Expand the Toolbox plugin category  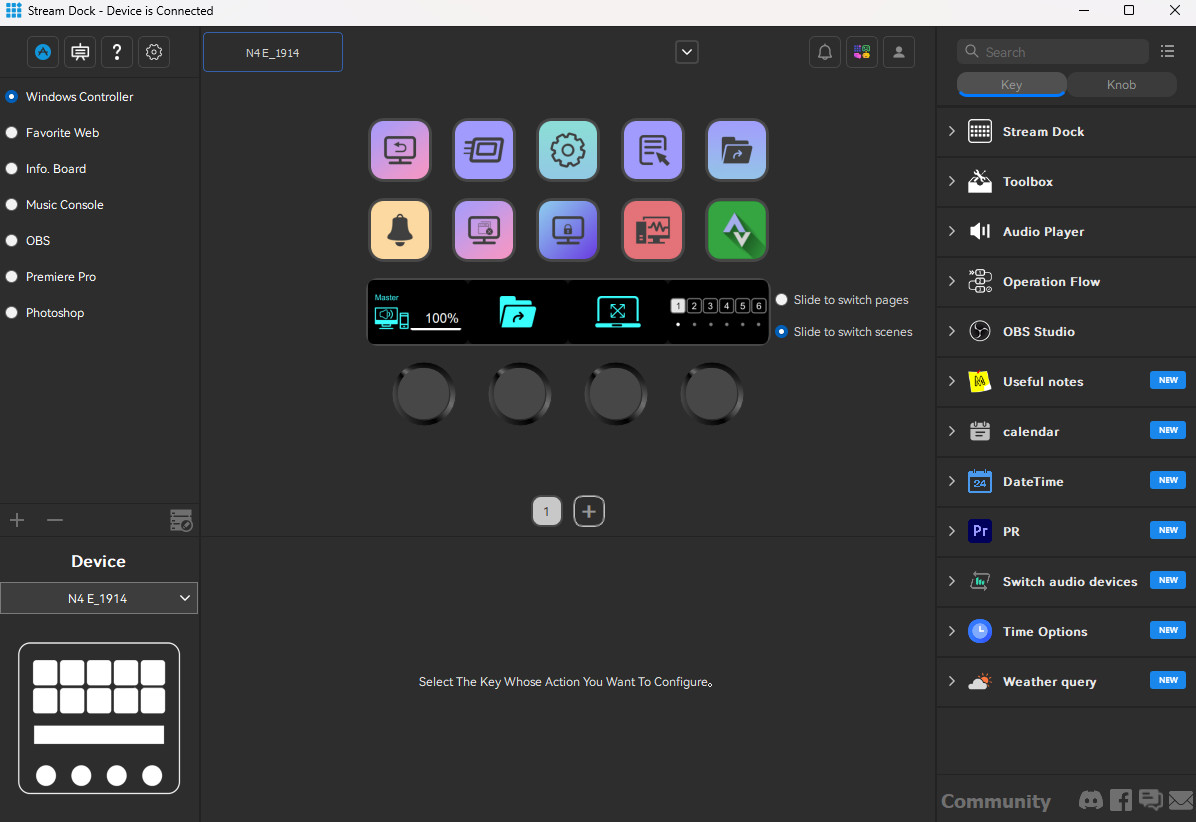(952, 182)
